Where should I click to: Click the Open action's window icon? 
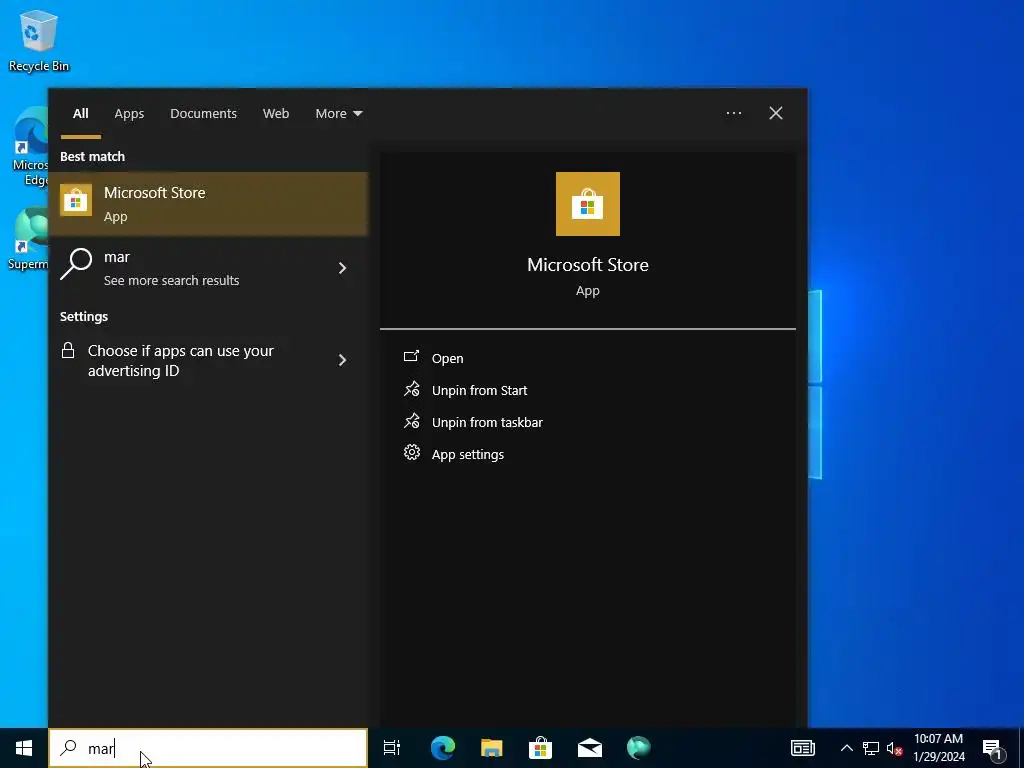(x=411, y=357)
